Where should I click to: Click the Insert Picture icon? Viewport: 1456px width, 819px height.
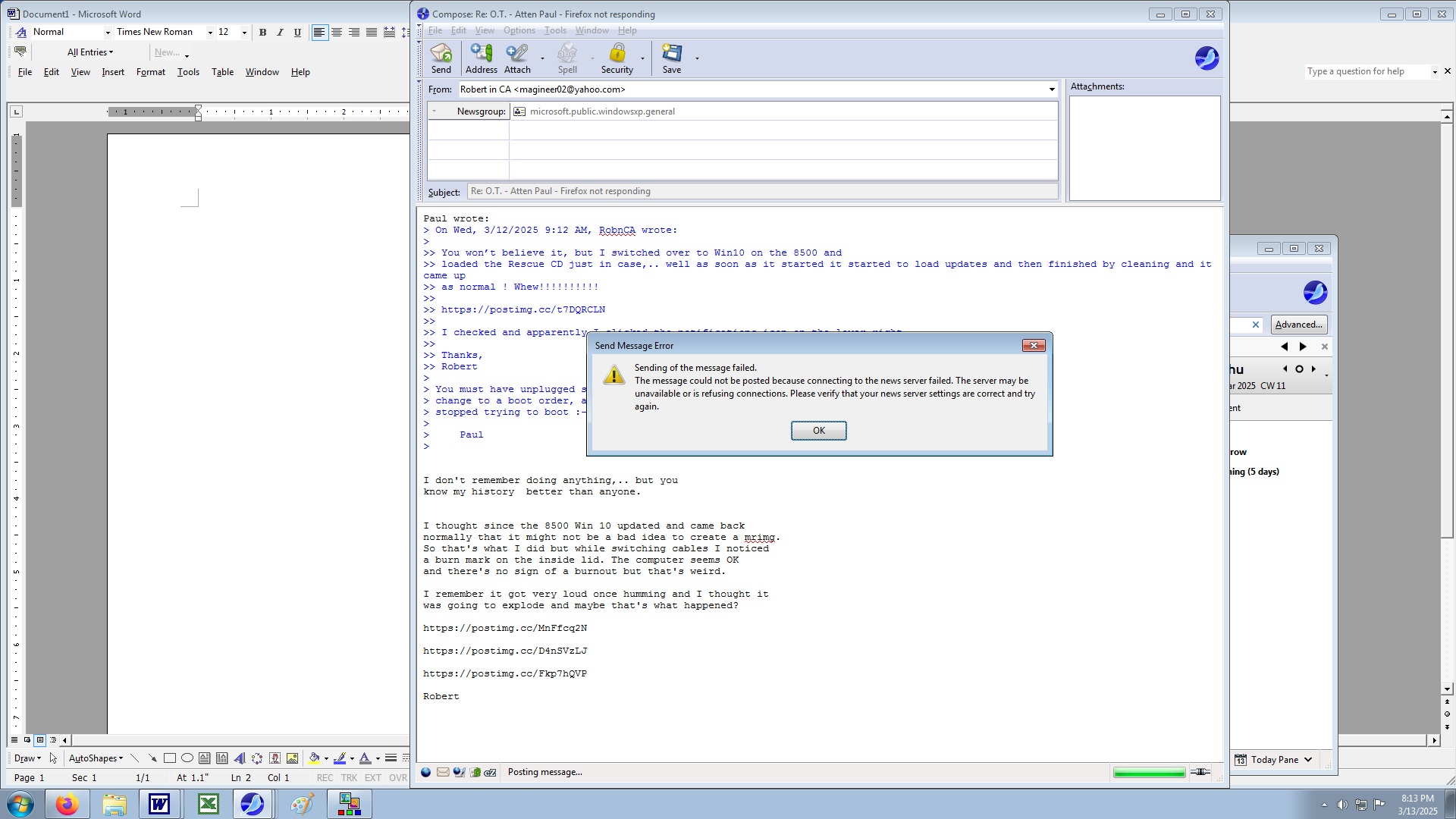click(x=292, y=758)
